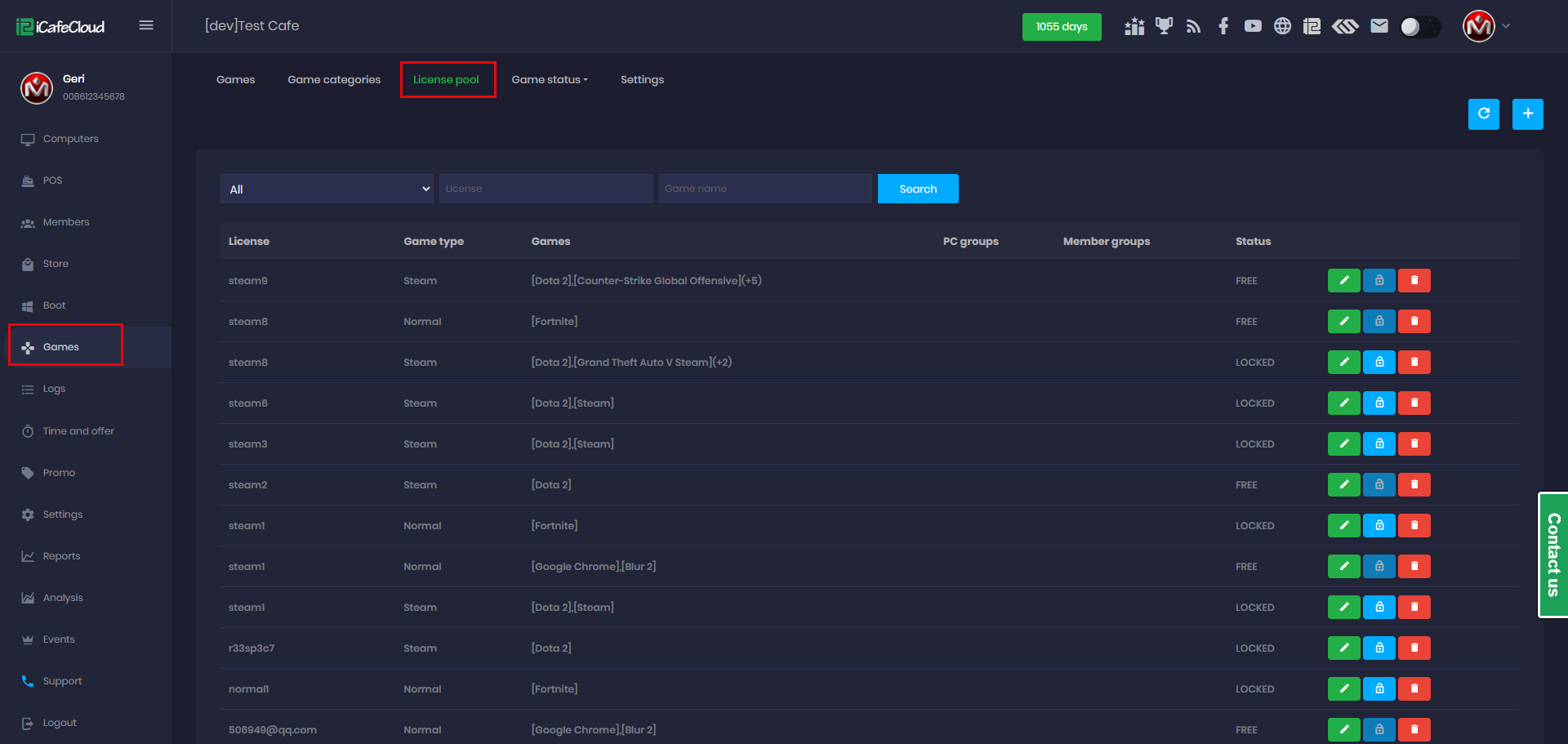Expand the user avatar account menu
Viewport: 1568px width, 744px height.
pyautogui.click(x=1486, y=26)
